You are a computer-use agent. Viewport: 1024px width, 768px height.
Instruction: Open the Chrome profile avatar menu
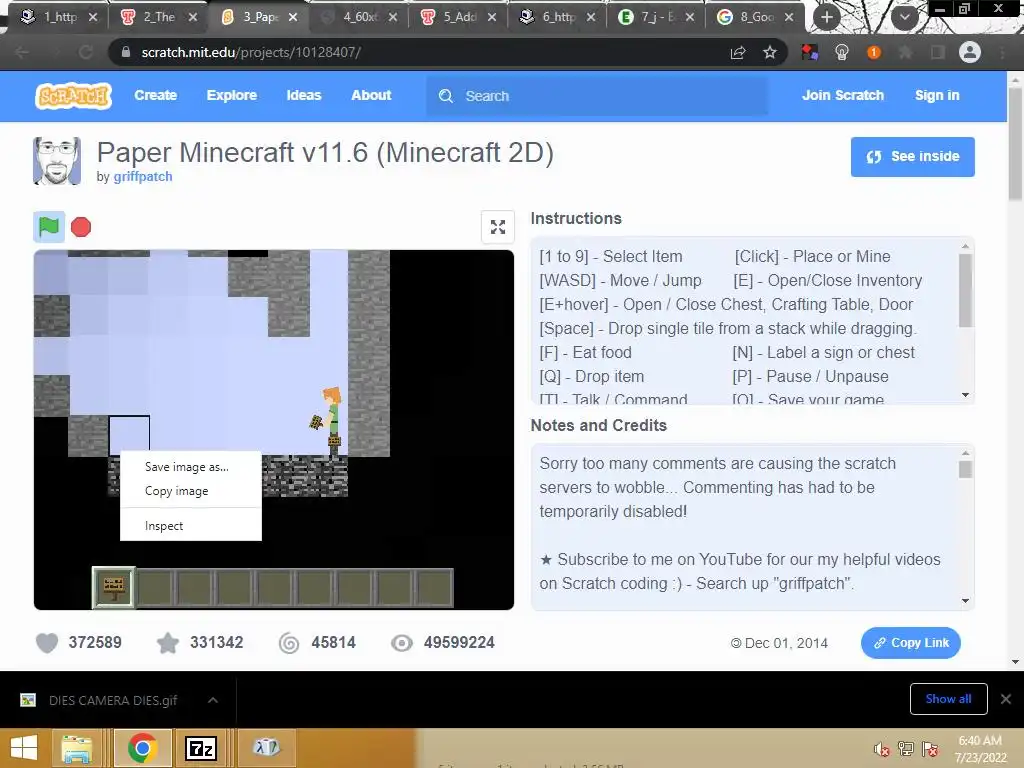(x=970, y=52)
